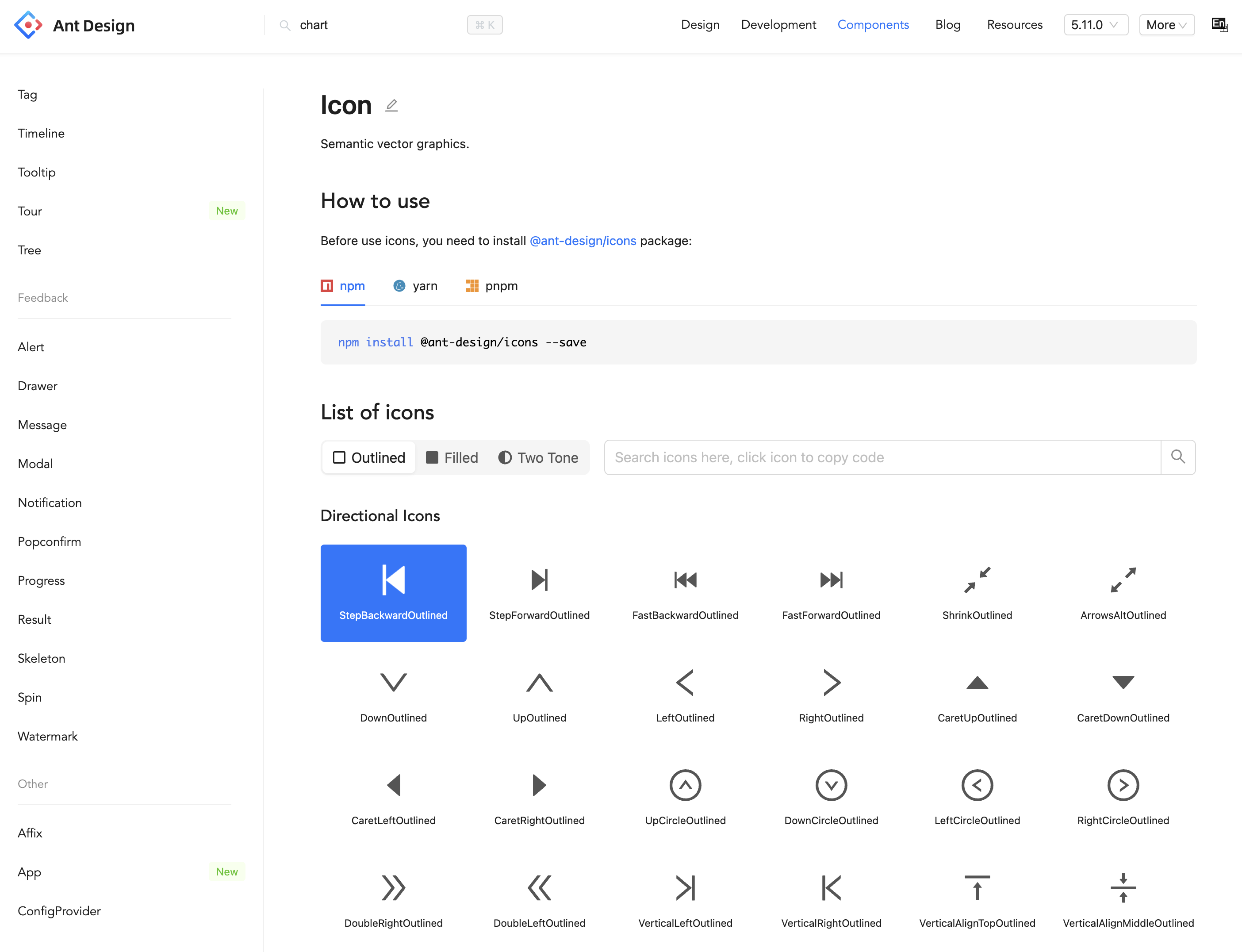Copy the FastForwardOutlined icon
Image resolution: width=1242 pixels, height=952 pixels.
click(x=831, y=592)
